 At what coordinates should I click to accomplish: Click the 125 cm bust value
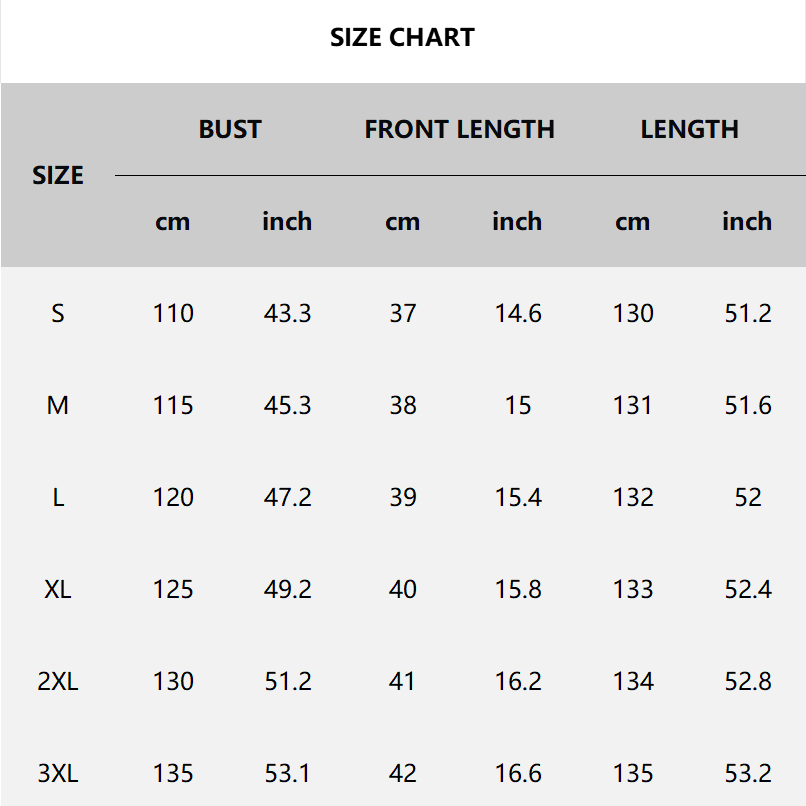[173, 589]
